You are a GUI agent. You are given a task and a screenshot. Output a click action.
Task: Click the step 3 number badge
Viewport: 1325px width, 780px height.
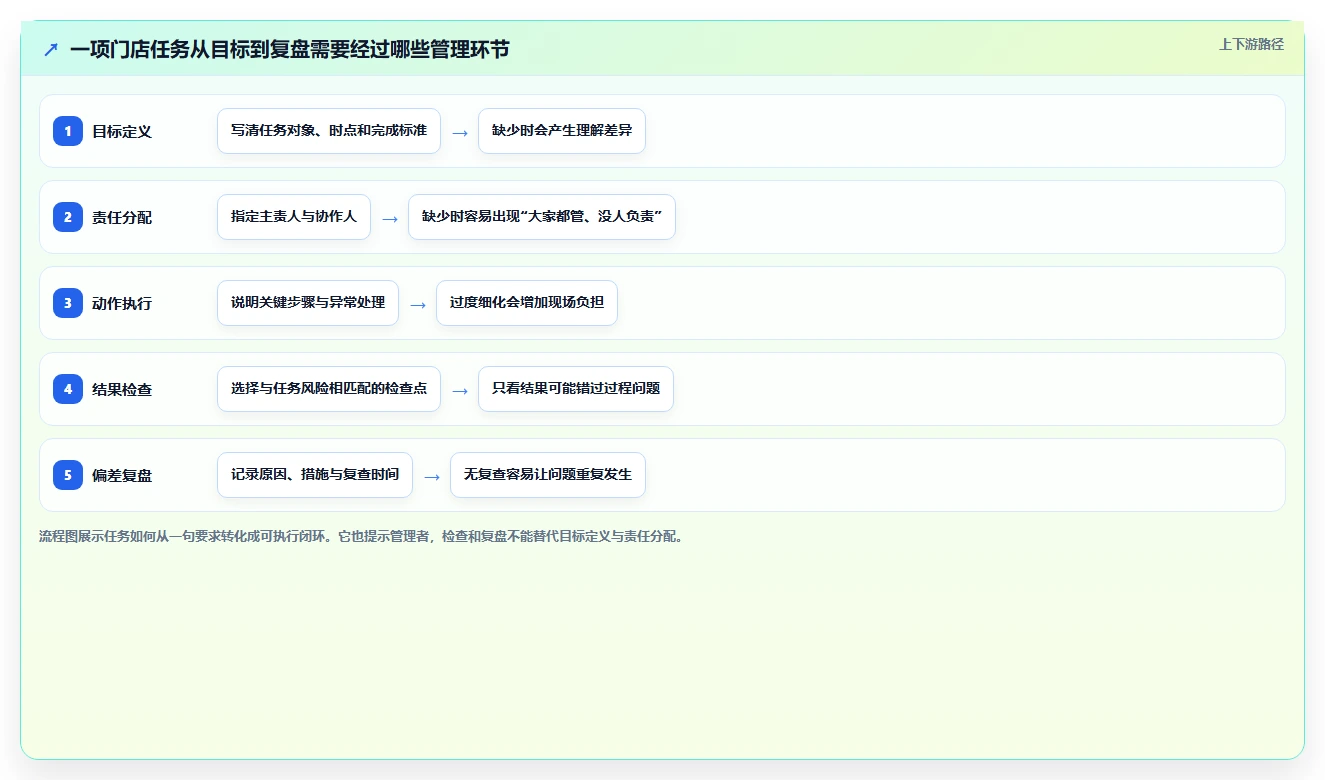pos(68,303)
